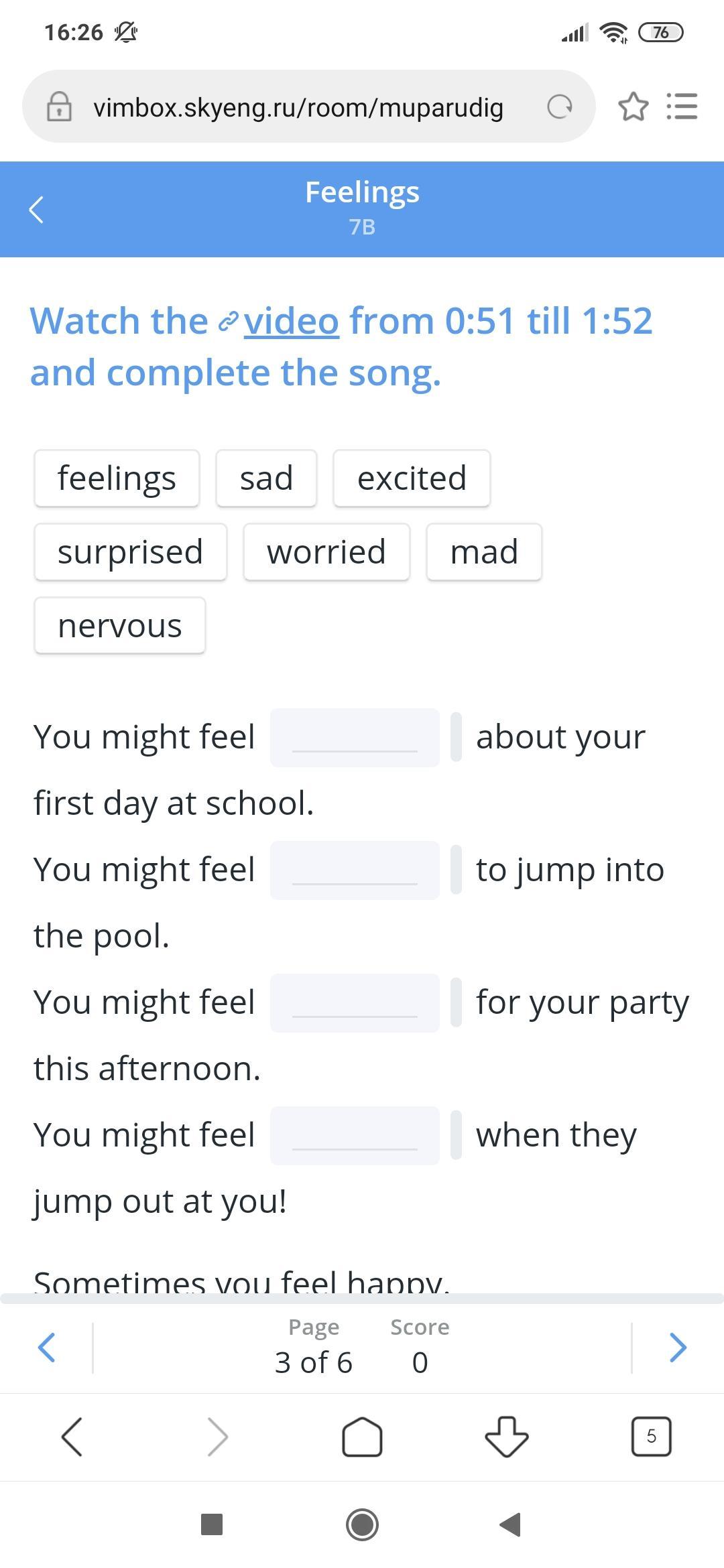
Task: Select the word chip 'nervous'
Action: (120, 626)
